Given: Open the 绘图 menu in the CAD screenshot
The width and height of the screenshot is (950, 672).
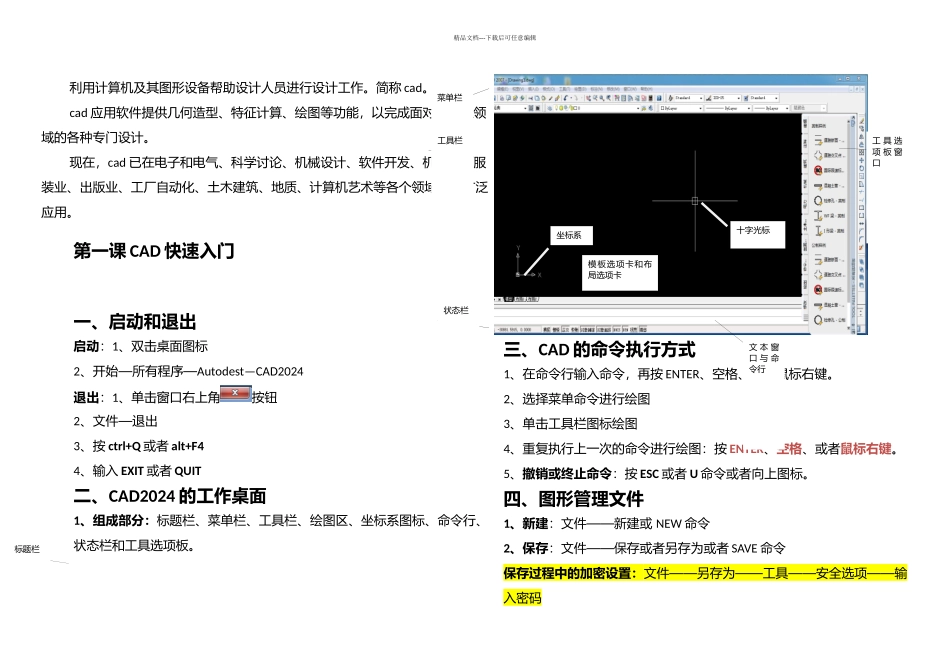Looking at the screenshot, I should pos(580,89).
